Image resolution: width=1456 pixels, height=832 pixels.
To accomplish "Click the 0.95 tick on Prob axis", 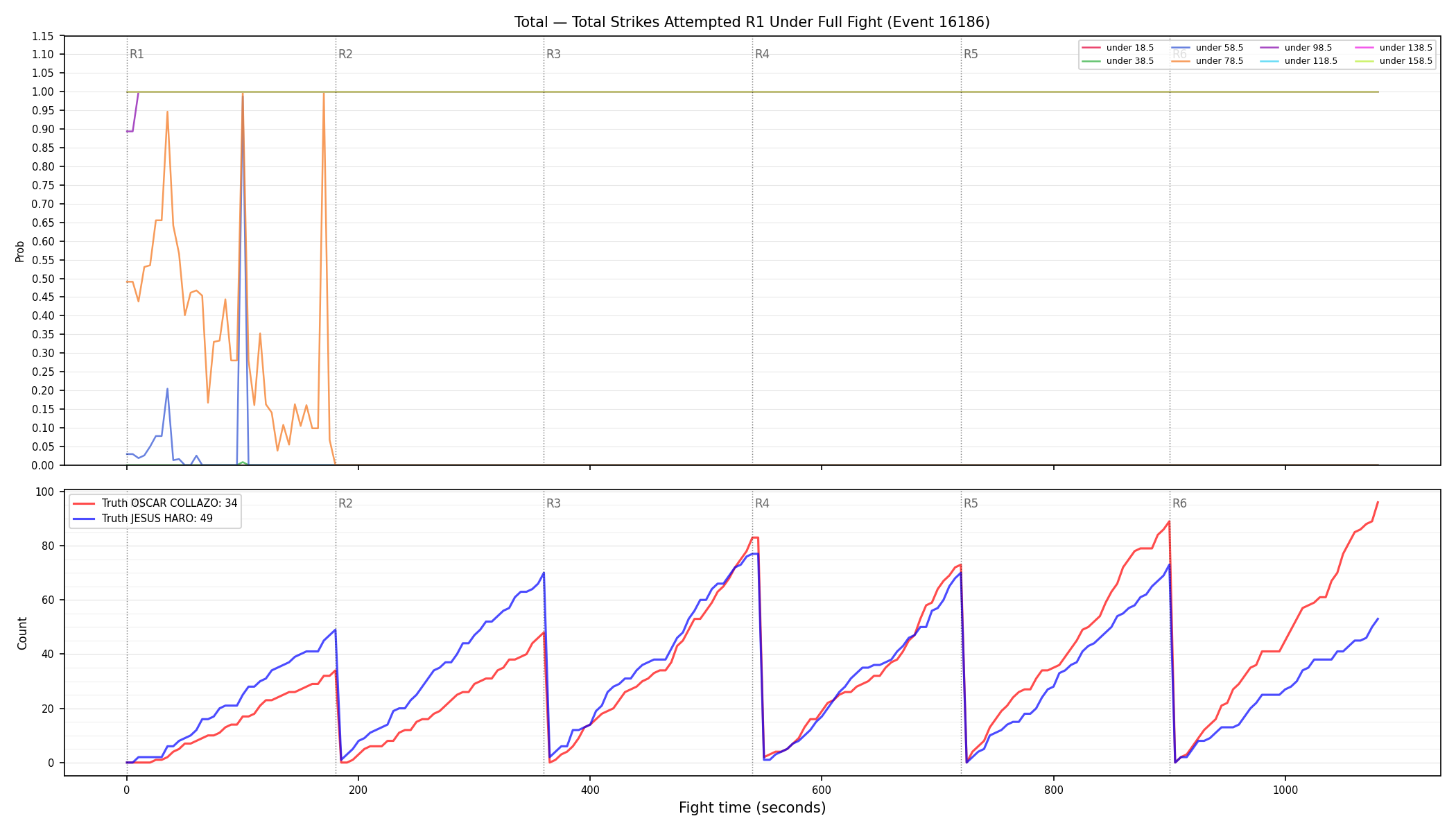I will [43, 110].
